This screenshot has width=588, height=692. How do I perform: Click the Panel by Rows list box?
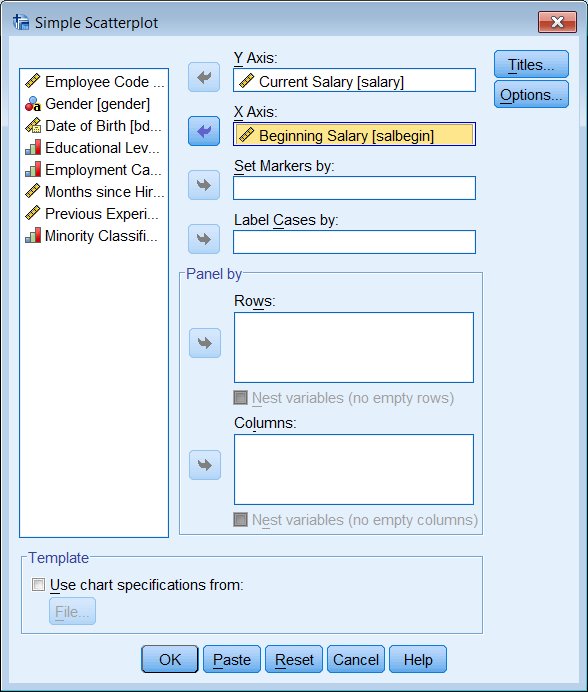tap(354, 347)
